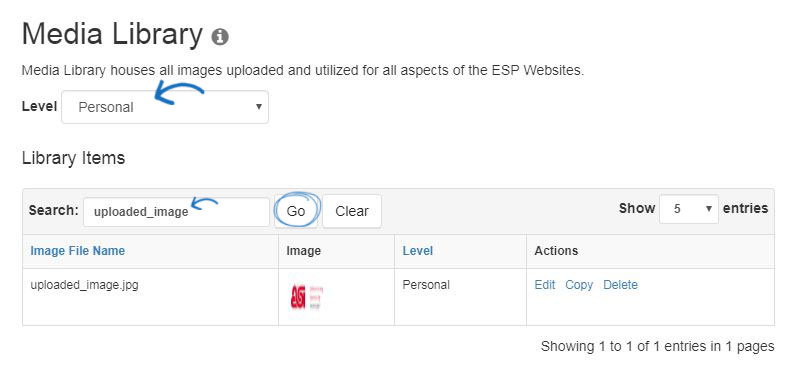Open the Level dropdown showing Personal
788x367 pixels.
[165, 107]
